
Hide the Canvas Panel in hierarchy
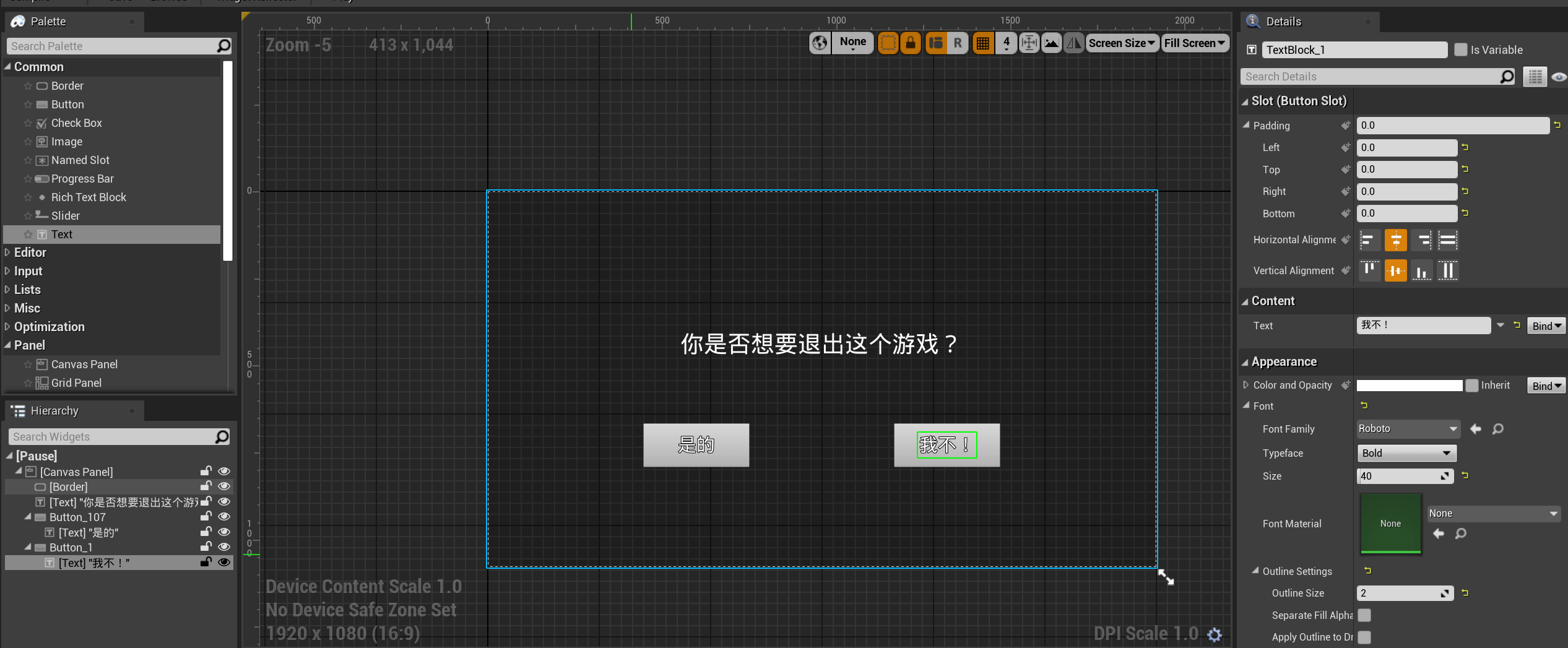(x=224, y=472)
